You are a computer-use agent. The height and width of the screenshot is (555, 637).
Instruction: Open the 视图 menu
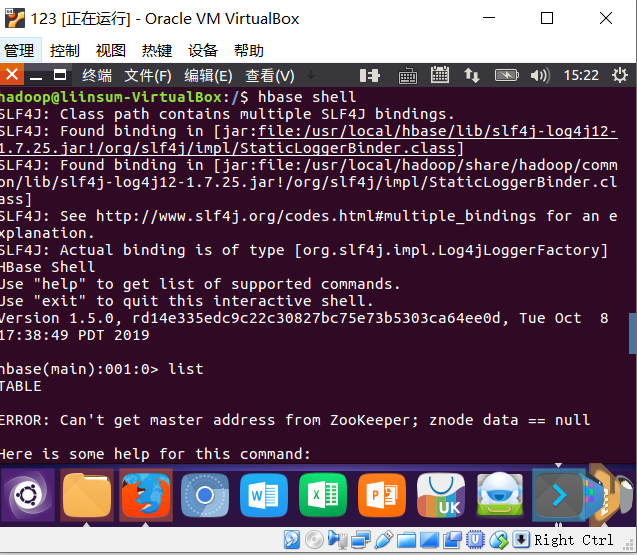(110, 51)
